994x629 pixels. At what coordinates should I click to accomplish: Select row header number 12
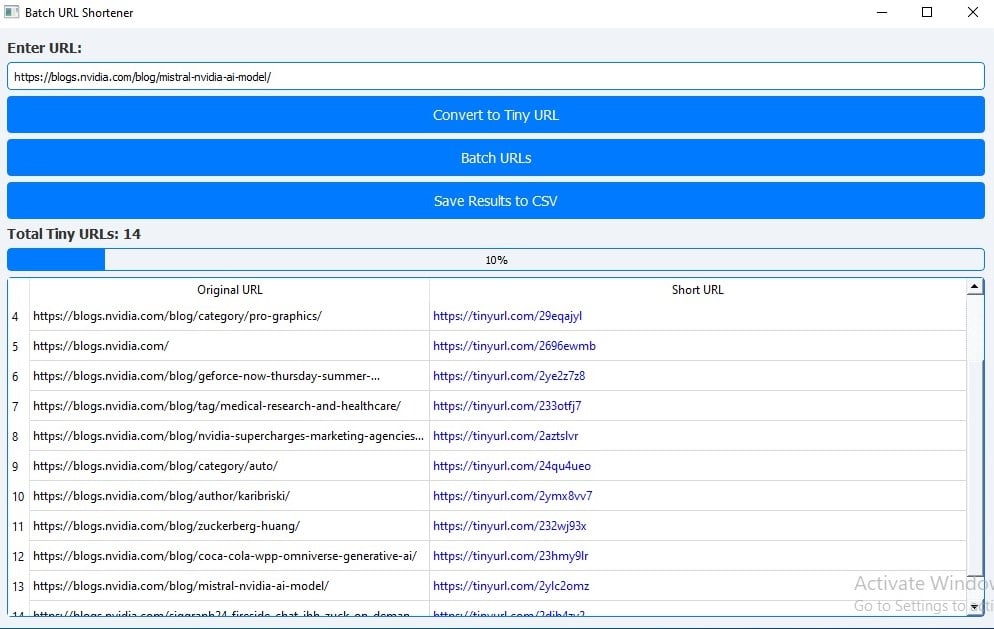pos(18,557)
